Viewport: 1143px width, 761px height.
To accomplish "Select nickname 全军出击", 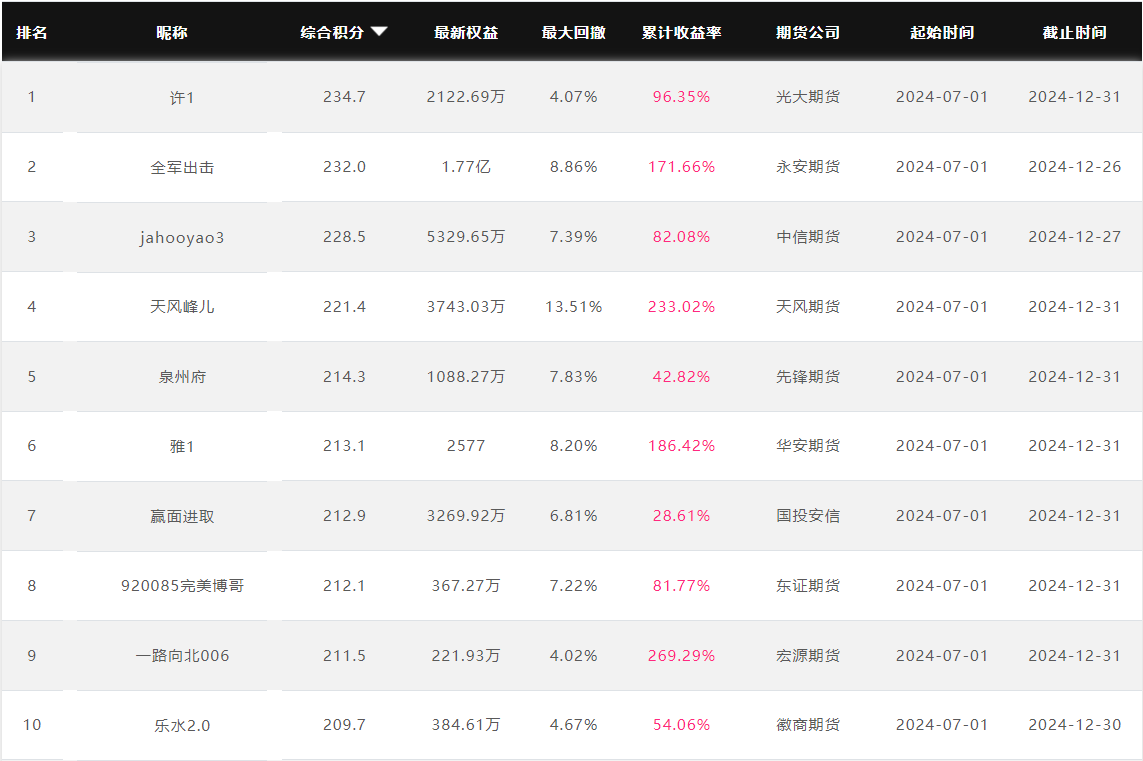I will [182, 168].
